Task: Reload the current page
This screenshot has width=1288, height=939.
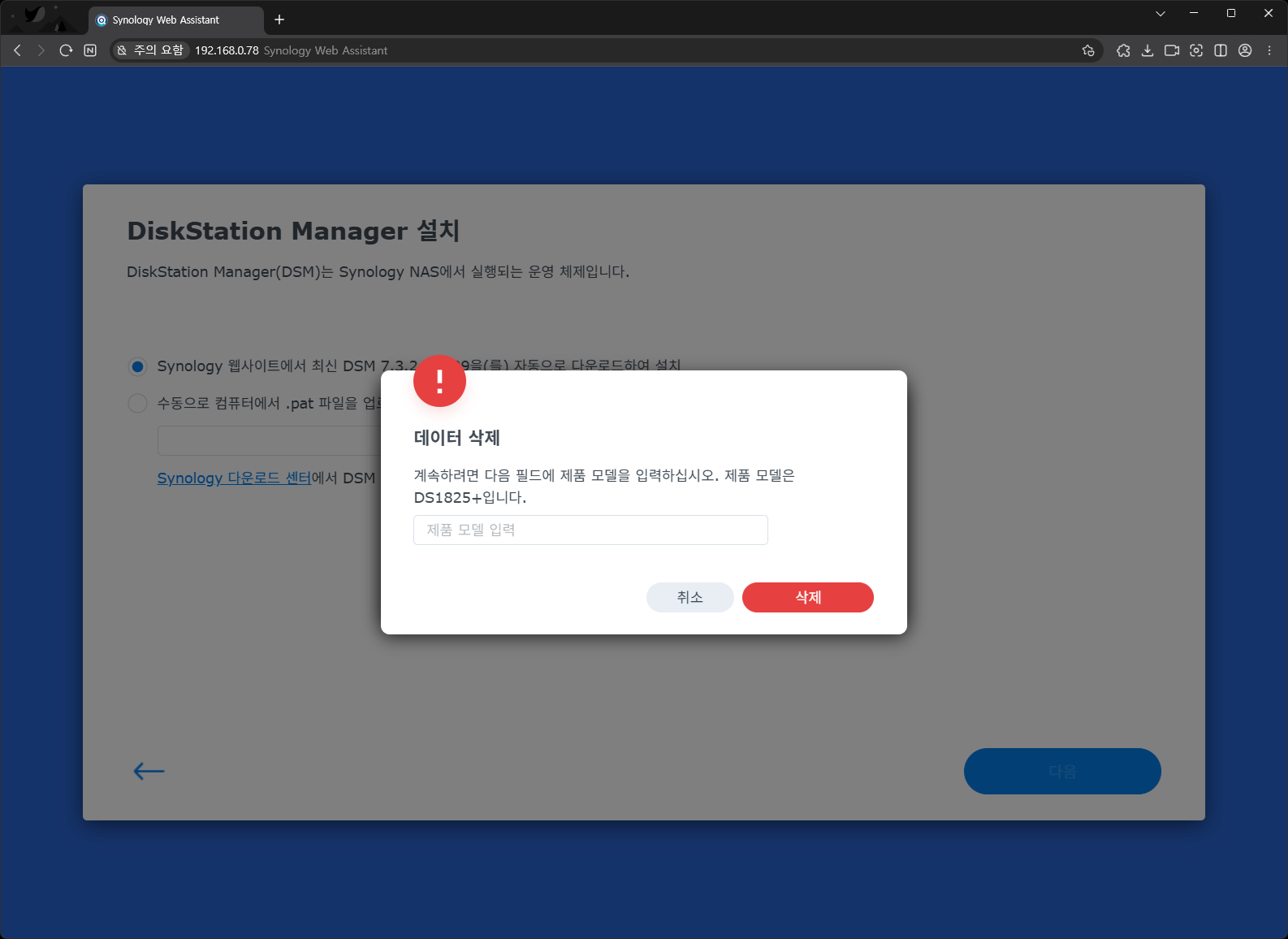Action: coord(67,50)
